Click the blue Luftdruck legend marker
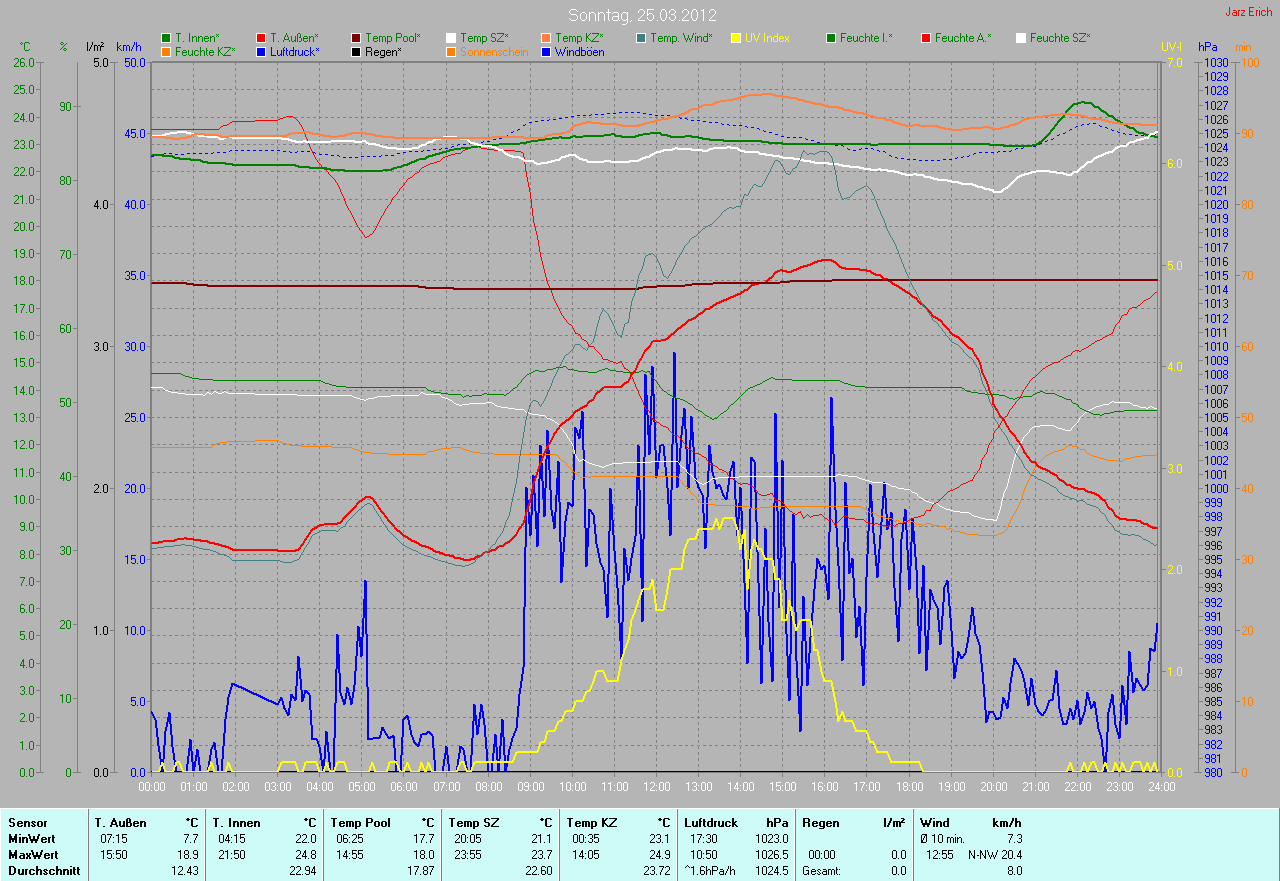Image resolution: width=1280 pixels, height=881 pixels. [x=261, y=51]
